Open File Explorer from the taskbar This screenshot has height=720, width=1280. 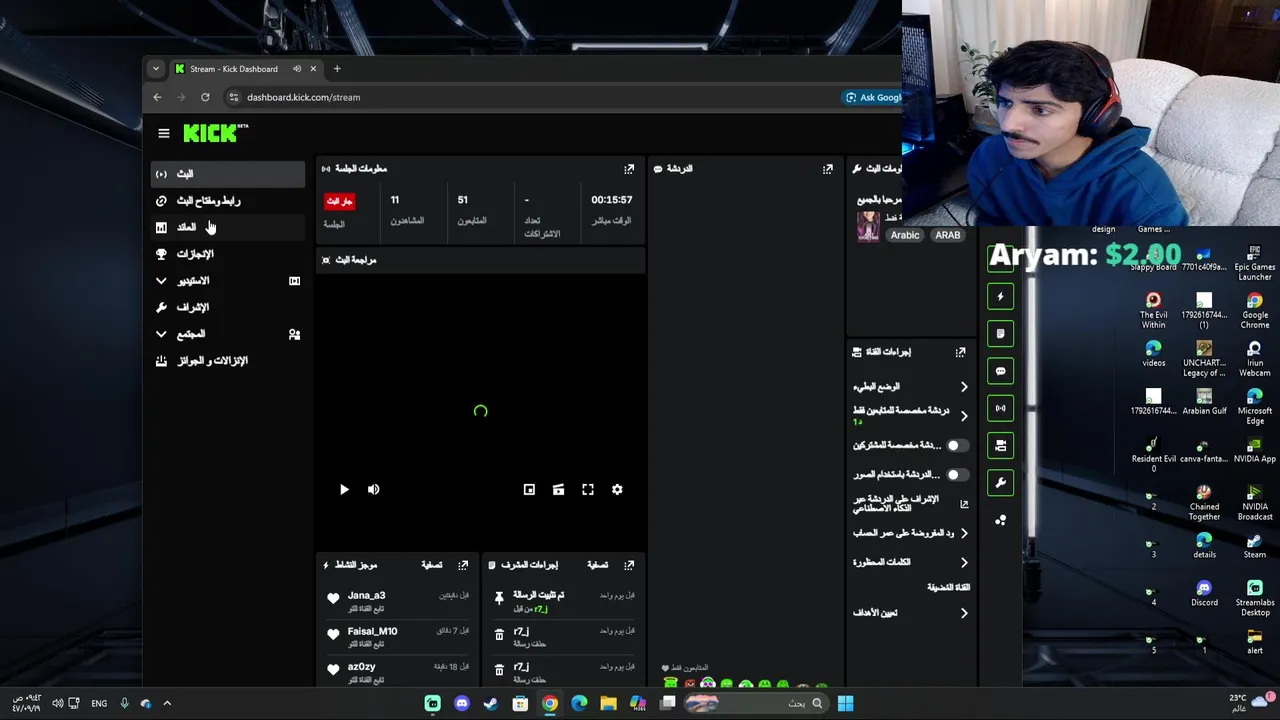tap(608, 704)
